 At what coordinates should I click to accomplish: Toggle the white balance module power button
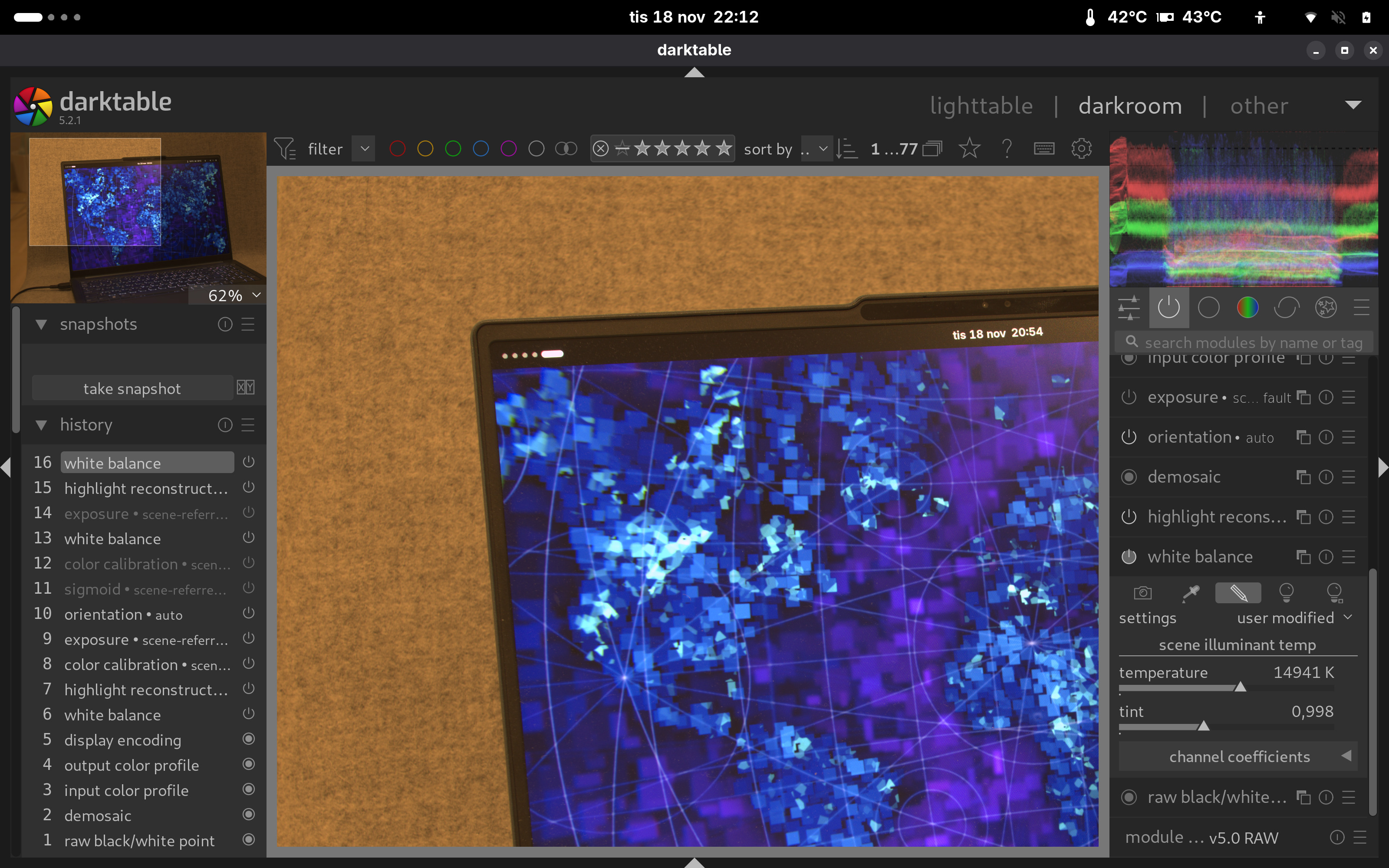tap(1129, 556)
